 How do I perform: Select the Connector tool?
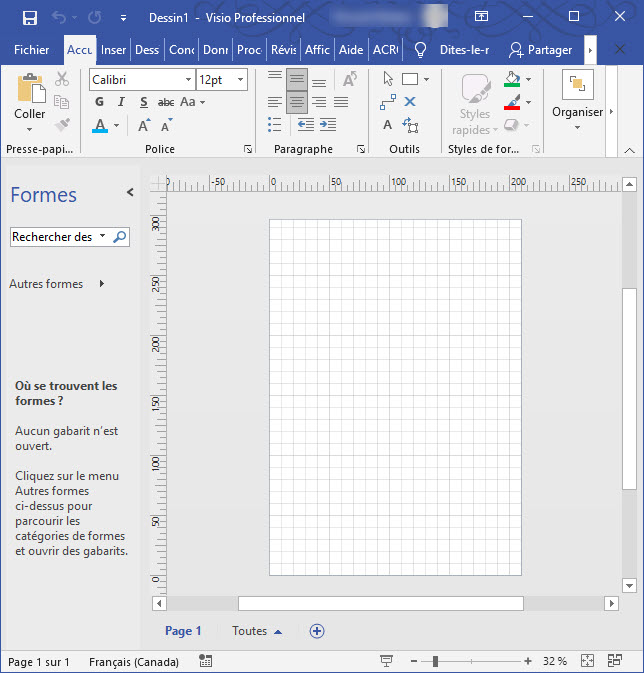tap(388, 102)
